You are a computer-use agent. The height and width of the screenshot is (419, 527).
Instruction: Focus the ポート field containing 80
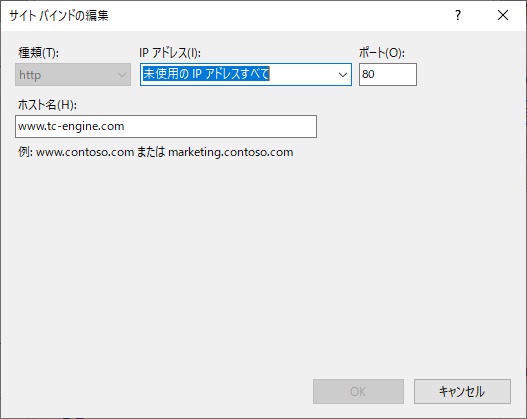(388, 74)
